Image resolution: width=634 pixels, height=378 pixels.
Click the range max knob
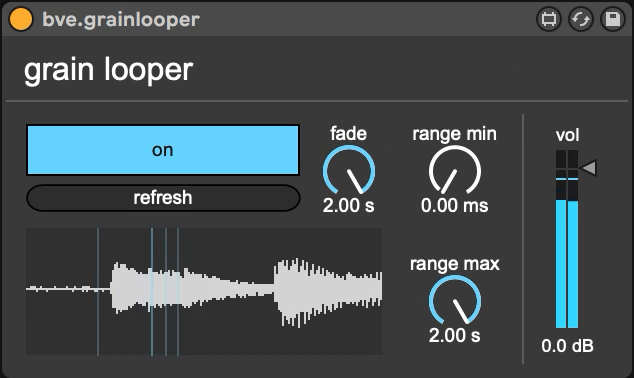click(454, 301)
